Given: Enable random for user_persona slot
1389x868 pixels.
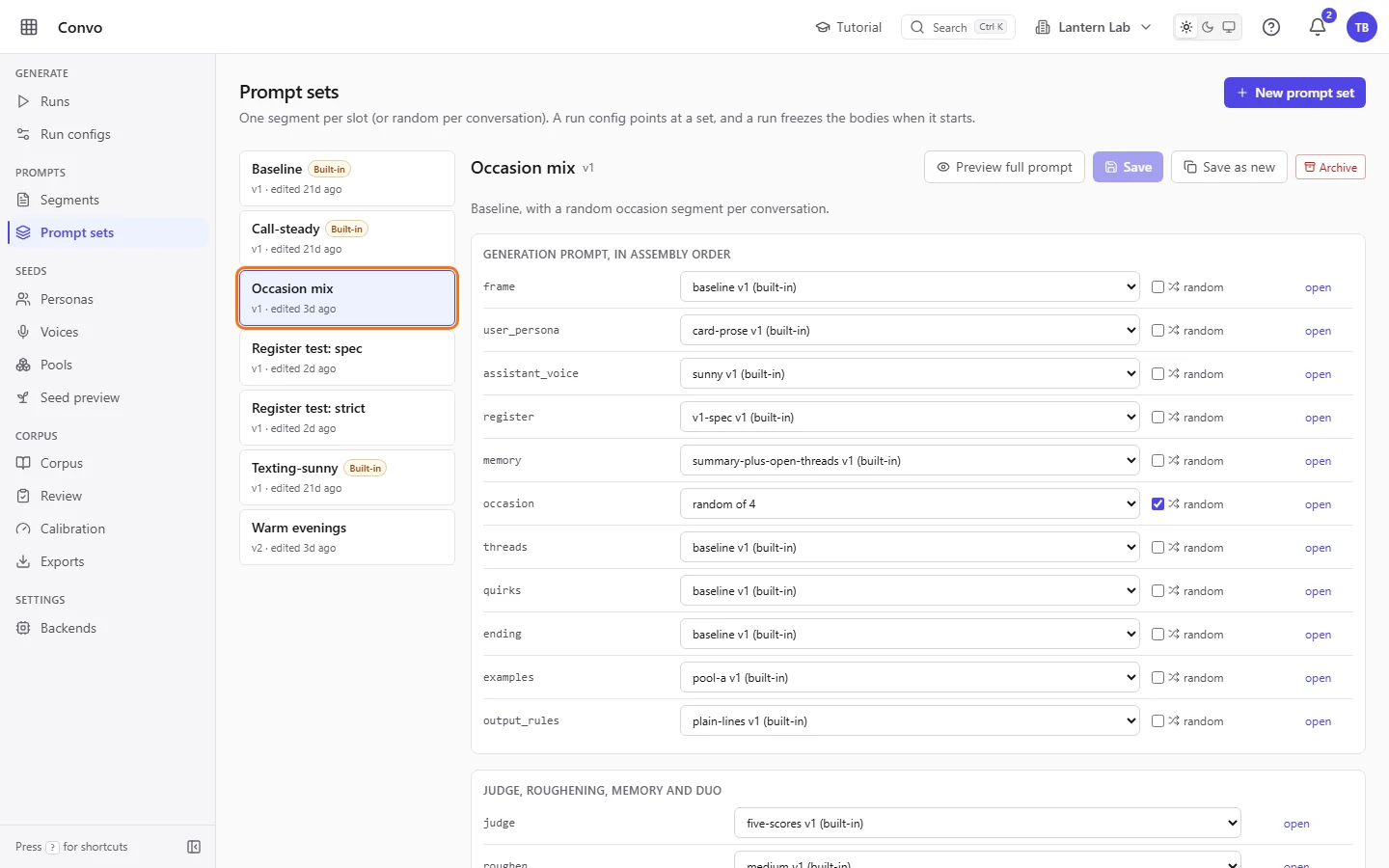Looking at the screenshot, I should [x=1157, y=331].
